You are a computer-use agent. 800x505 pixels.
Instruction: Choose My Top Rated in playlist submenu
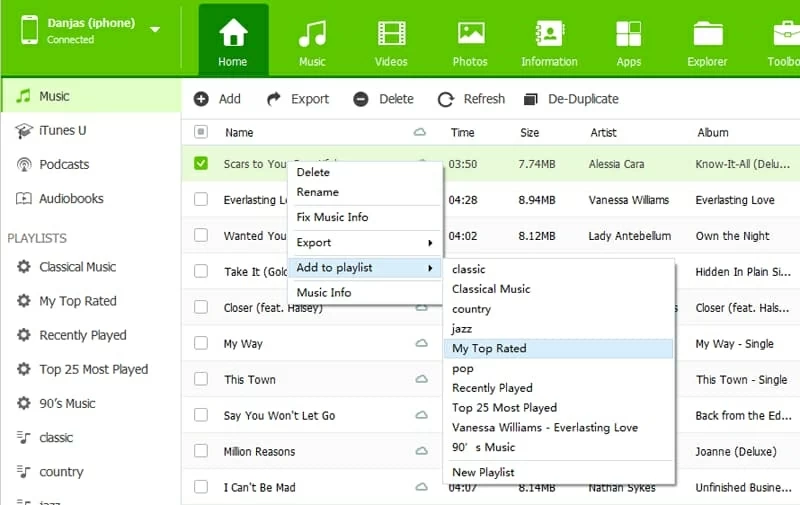point(489,348)
